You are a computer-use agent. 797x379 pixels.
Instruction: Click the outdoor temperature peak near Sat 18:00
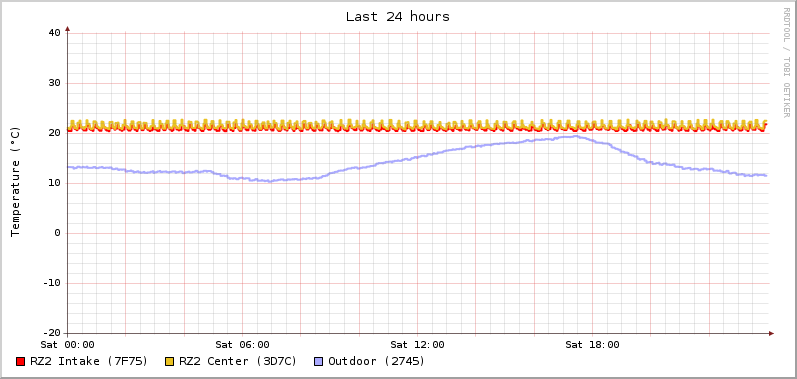click(575, 136)
